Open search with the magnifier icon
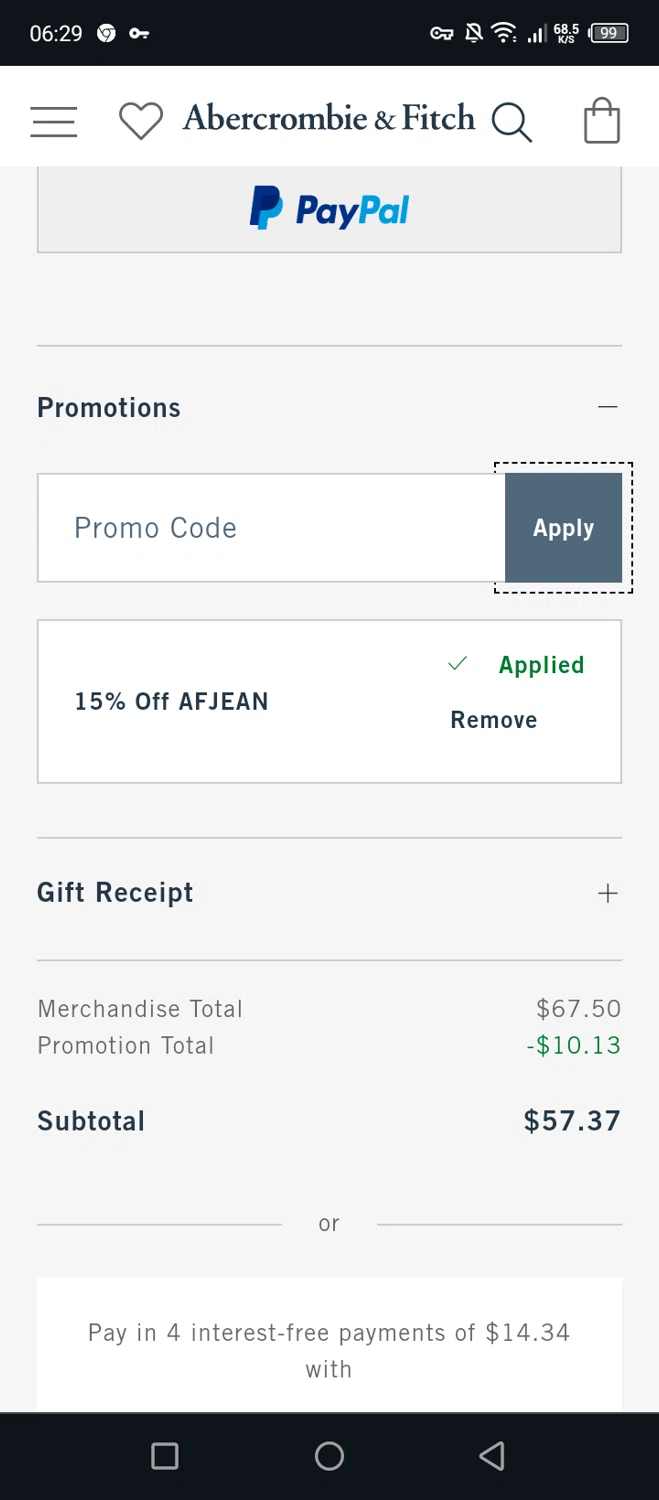The image size is (659, 1500). coord(511,122)
